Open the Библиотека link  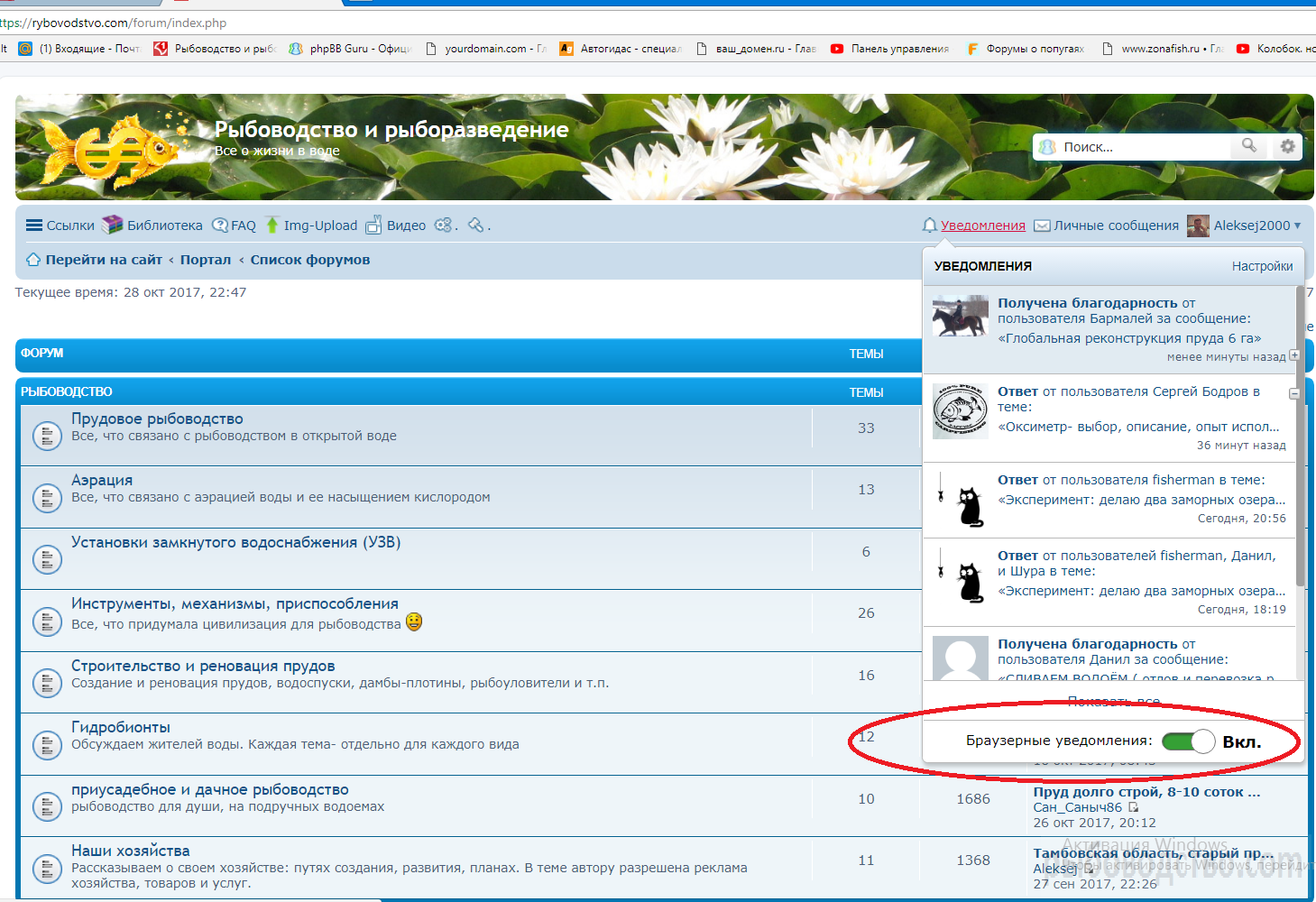pyautogui.click(x=165, y=225)
